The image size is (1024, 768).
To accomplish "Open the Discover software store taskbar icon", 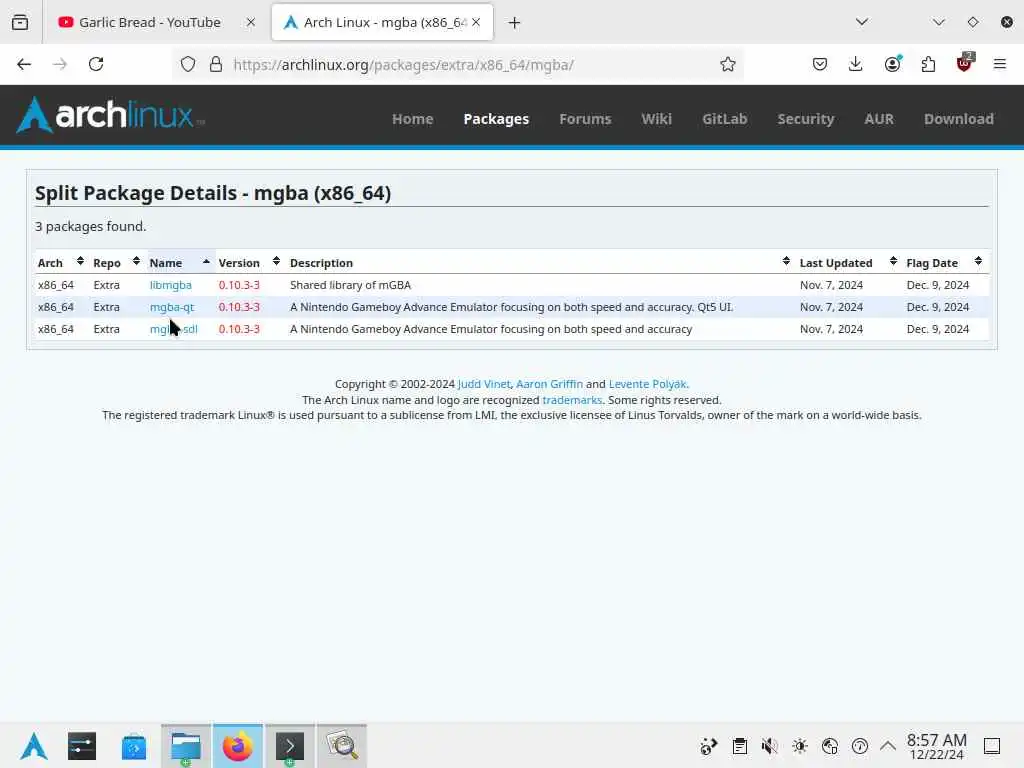I will [134, 746].
